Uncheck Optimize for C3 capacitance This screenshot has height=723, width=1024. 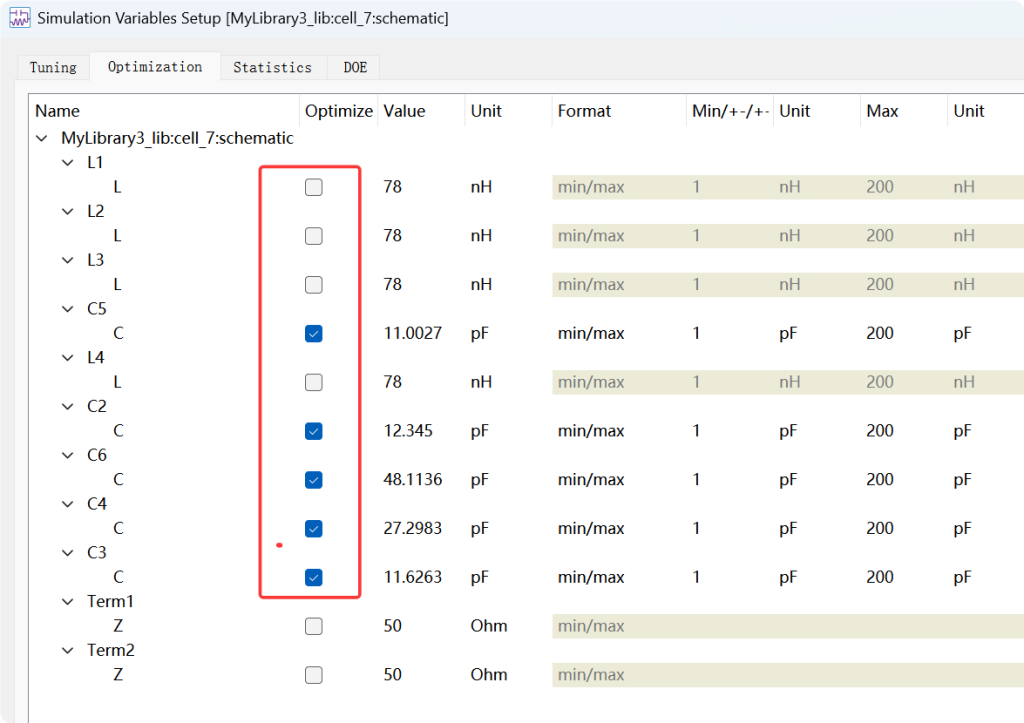[313, 577]
